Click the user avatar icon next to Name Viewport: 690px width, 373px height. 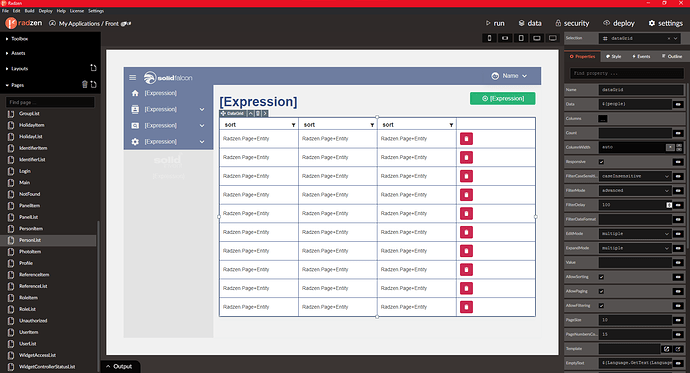click(x=495, y=76)
